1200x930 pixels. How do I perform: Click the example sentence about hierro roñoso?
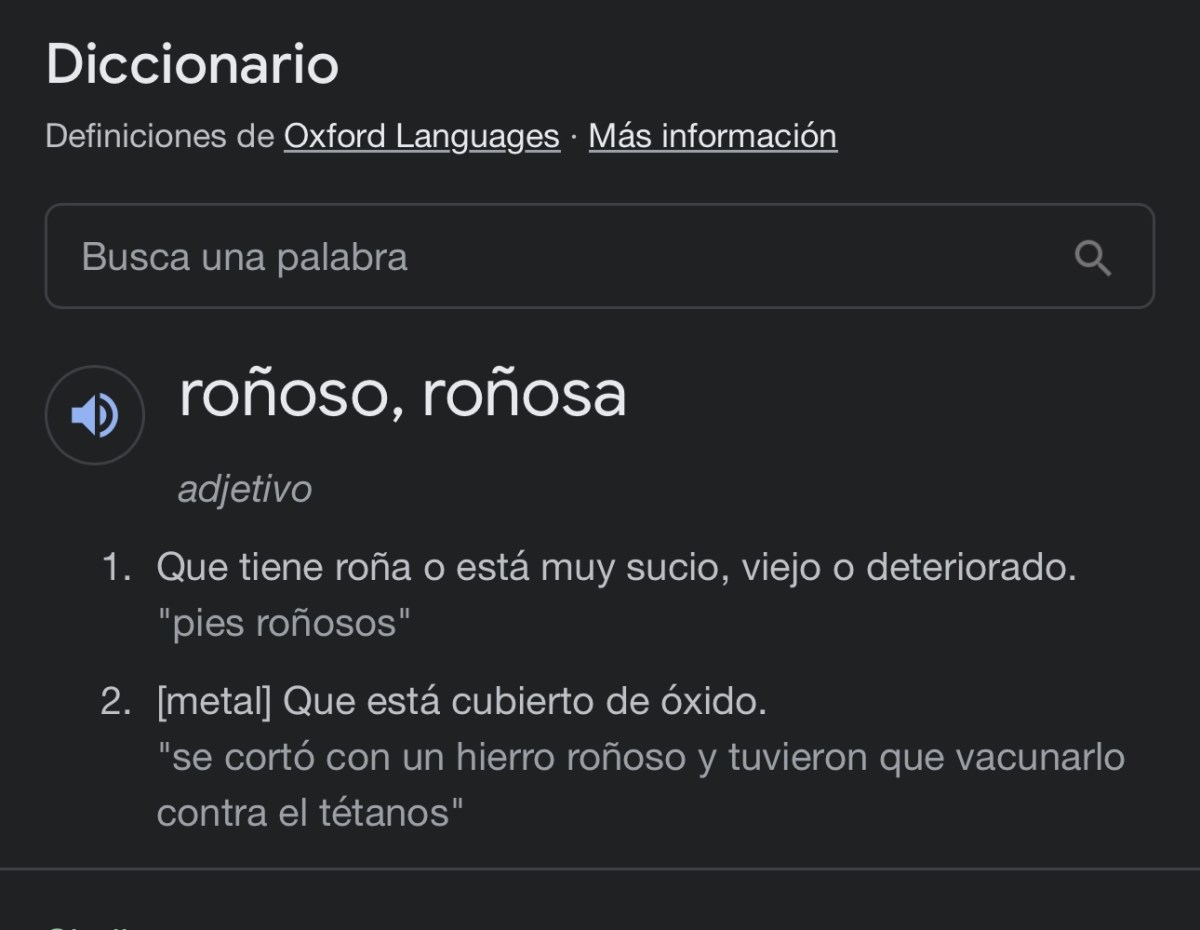641,785
